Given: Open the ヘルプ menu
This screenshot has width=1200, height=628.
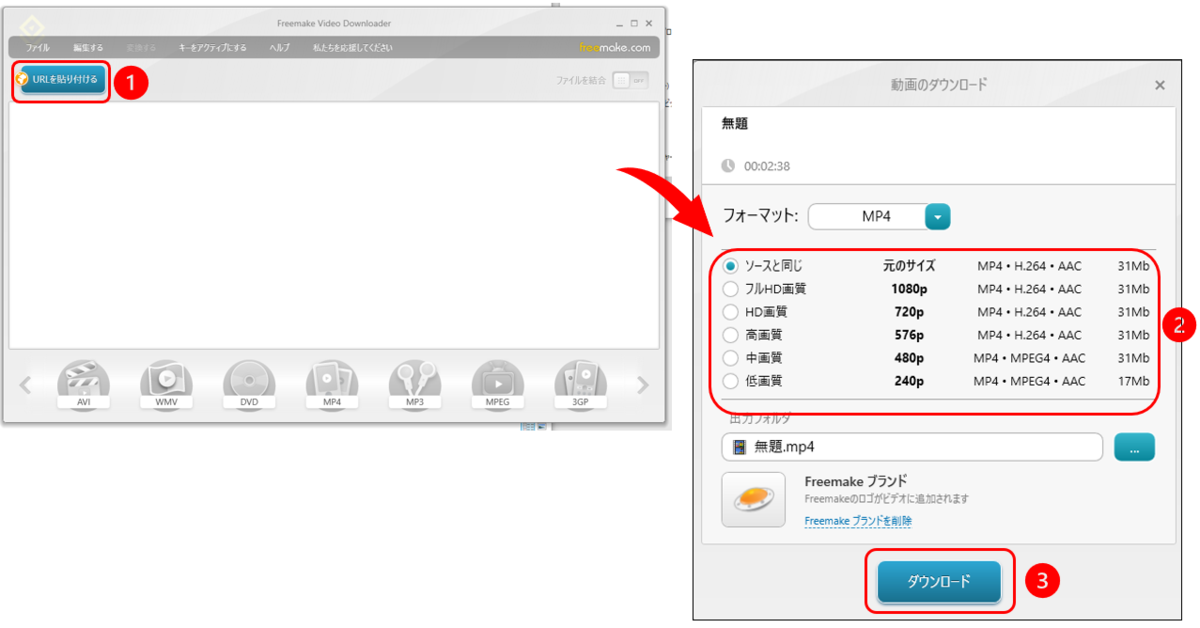Looking at the screenshot, I should pyautogui.click(x=280, y=47).
